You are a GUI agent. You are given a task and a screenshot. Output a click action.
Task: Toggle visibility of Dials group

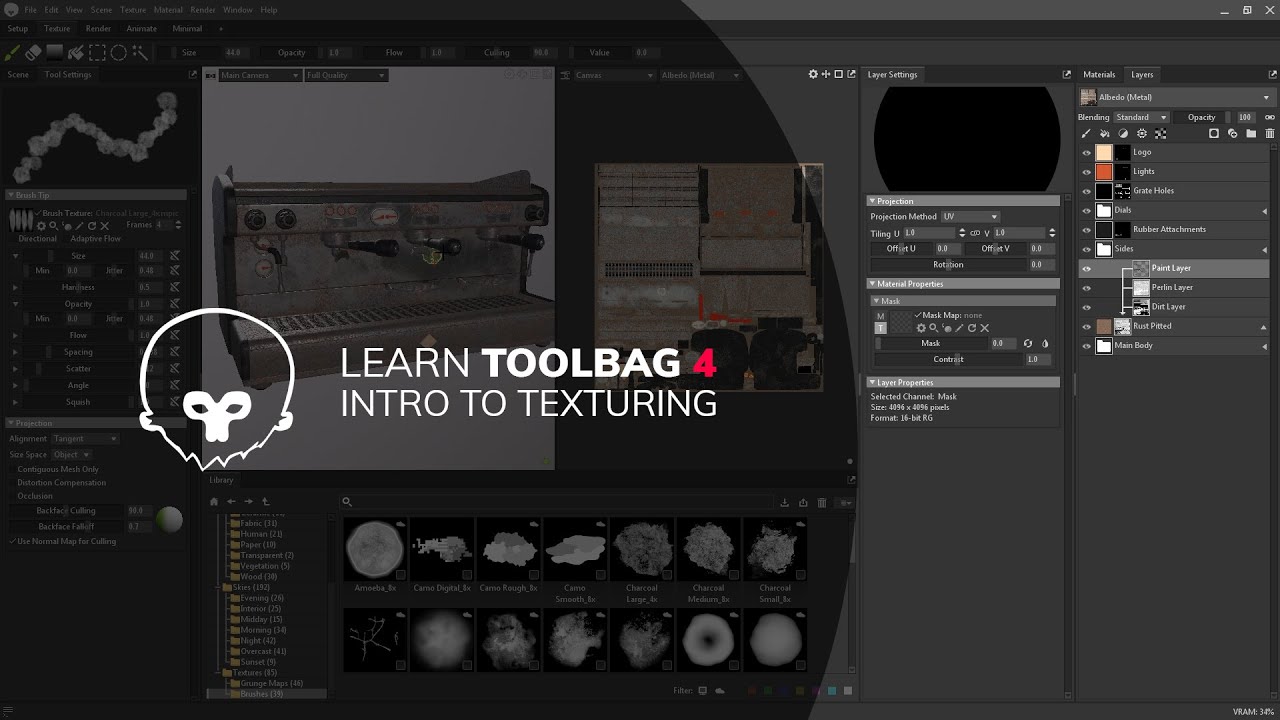tap(1087, 210)
